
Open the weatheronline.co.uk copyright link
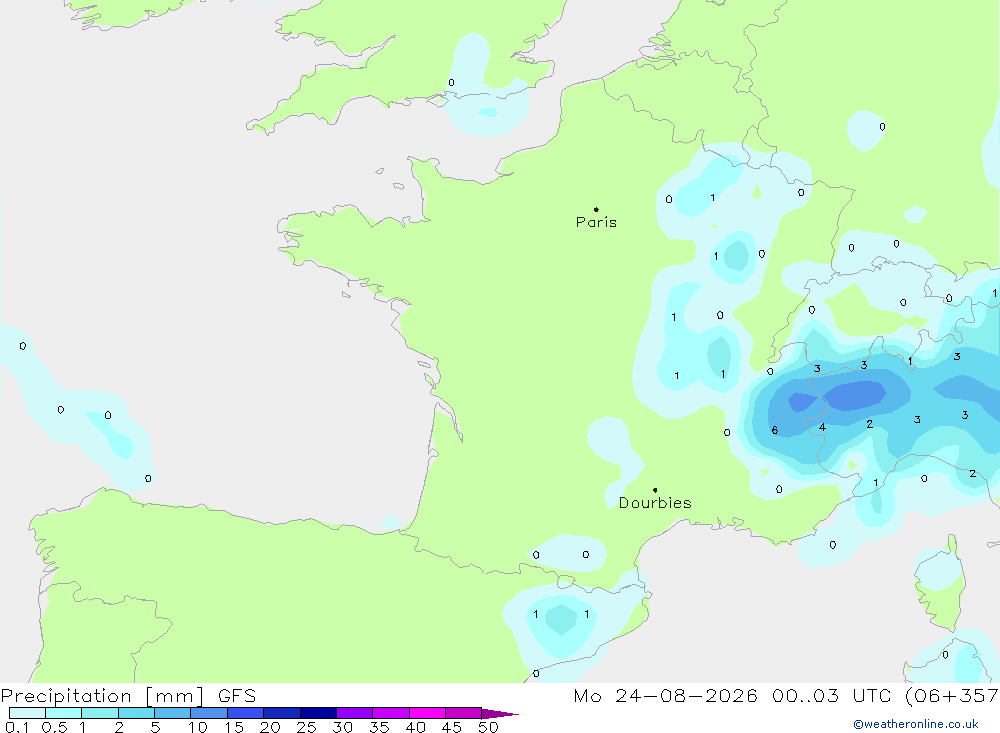[916, 724]
